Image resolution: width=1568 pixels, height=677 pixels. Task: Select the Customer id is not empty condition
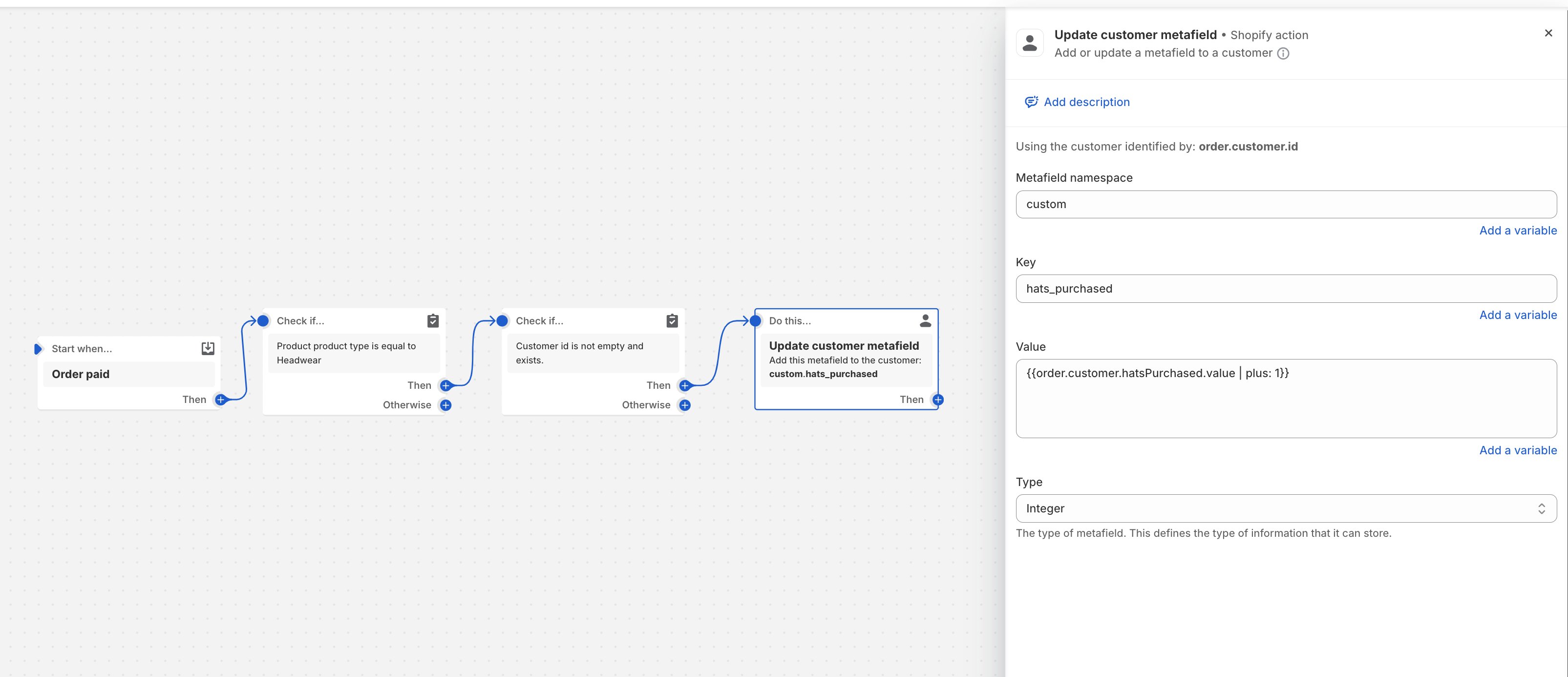(x=593, y=353)
